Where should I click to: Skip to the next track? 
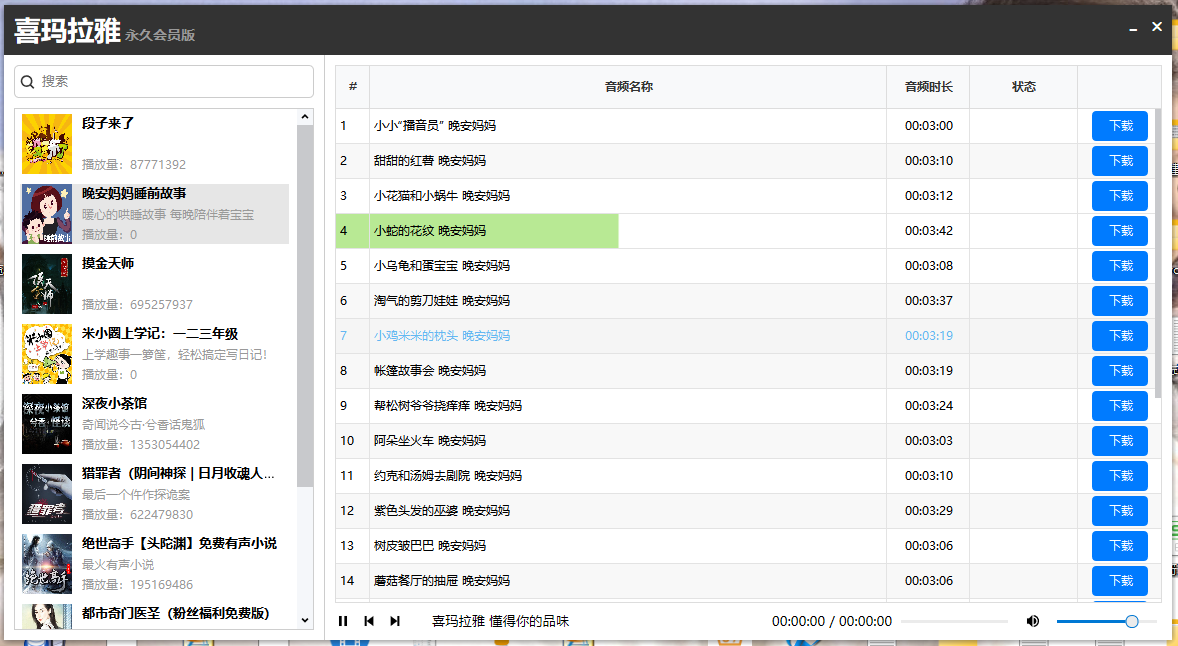pyautogui.click(x=395, y=621)
